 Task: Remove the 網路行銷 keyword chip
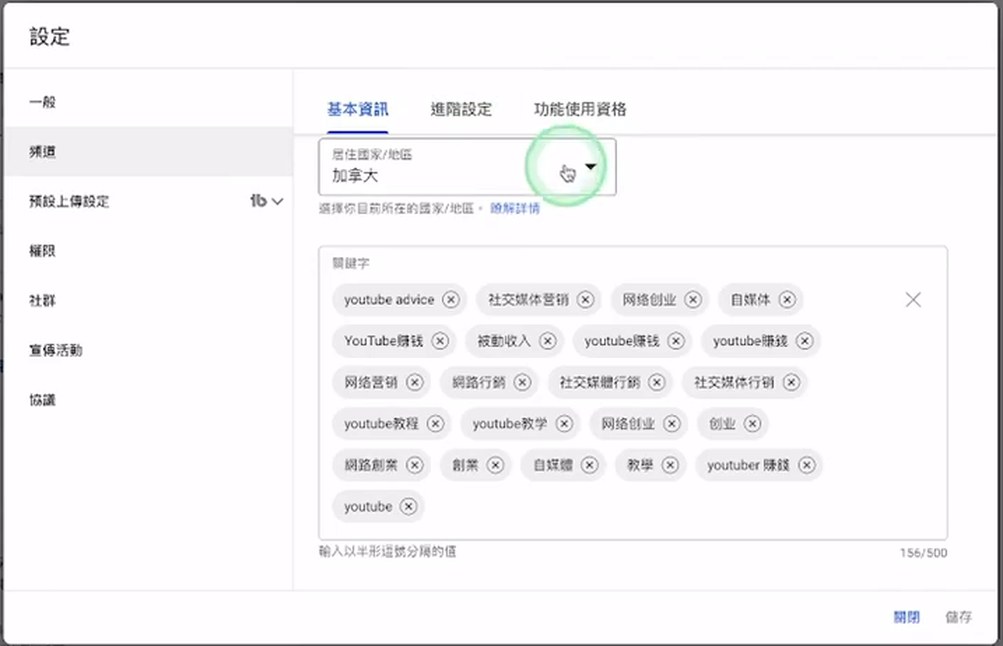coord(523,382)
